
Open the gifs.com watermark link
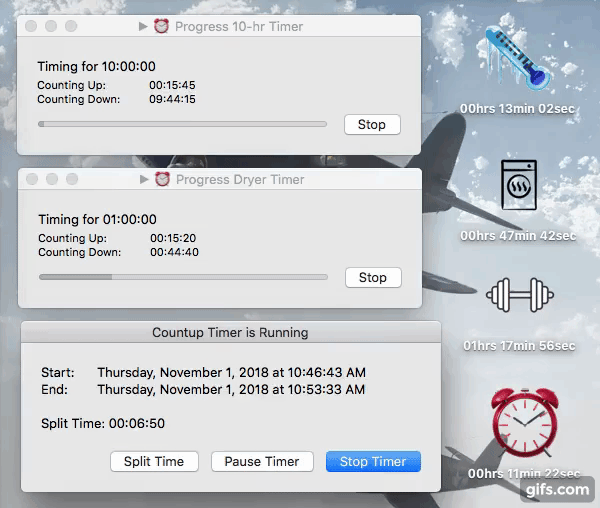click(x=557, y=489)
